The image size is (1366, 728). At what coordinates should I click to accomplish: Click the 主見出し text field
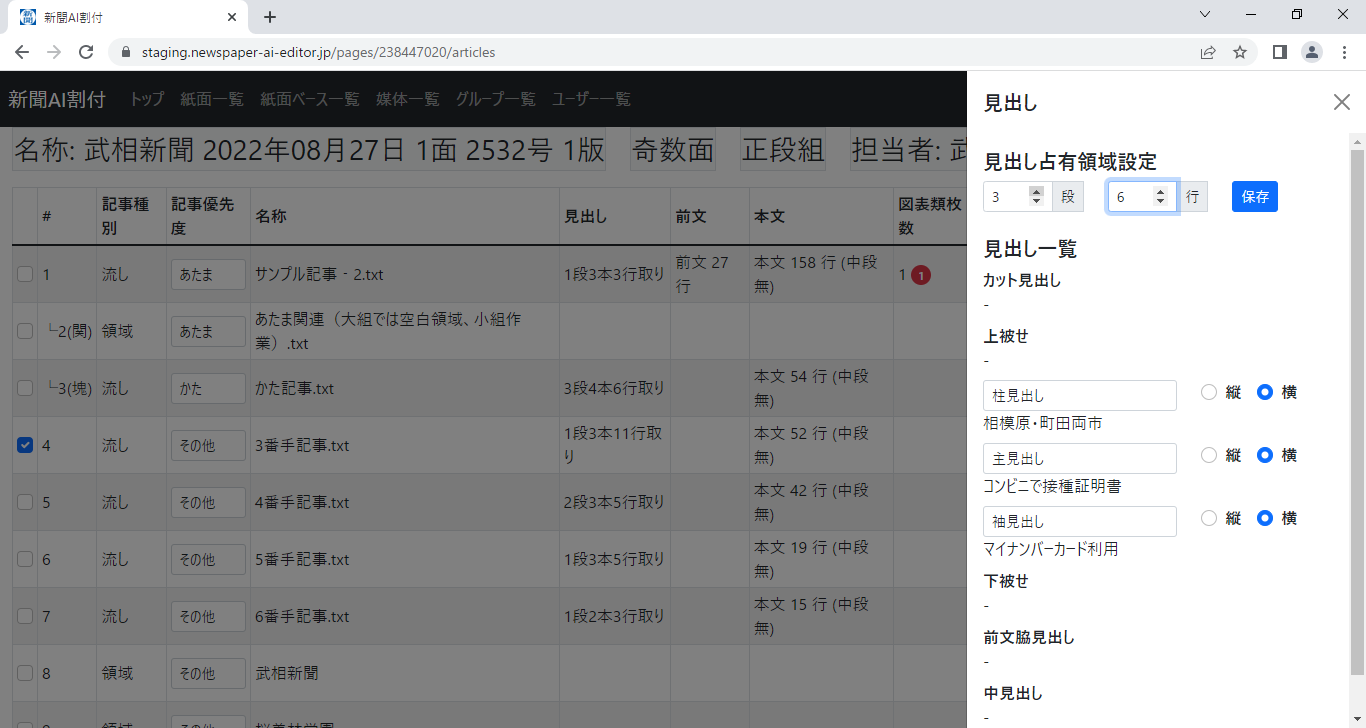click(1080, 458)
